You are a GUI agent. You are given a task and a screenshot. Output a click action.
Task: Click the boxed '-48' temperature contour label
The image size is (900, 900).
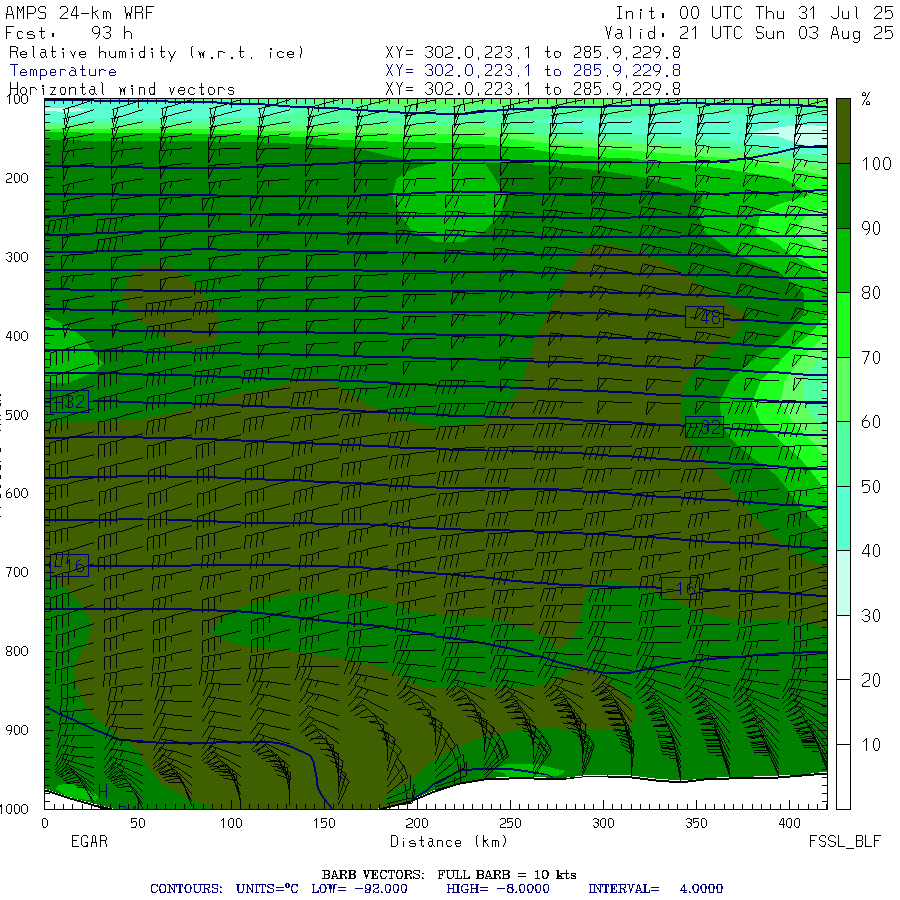coord(704,317)
